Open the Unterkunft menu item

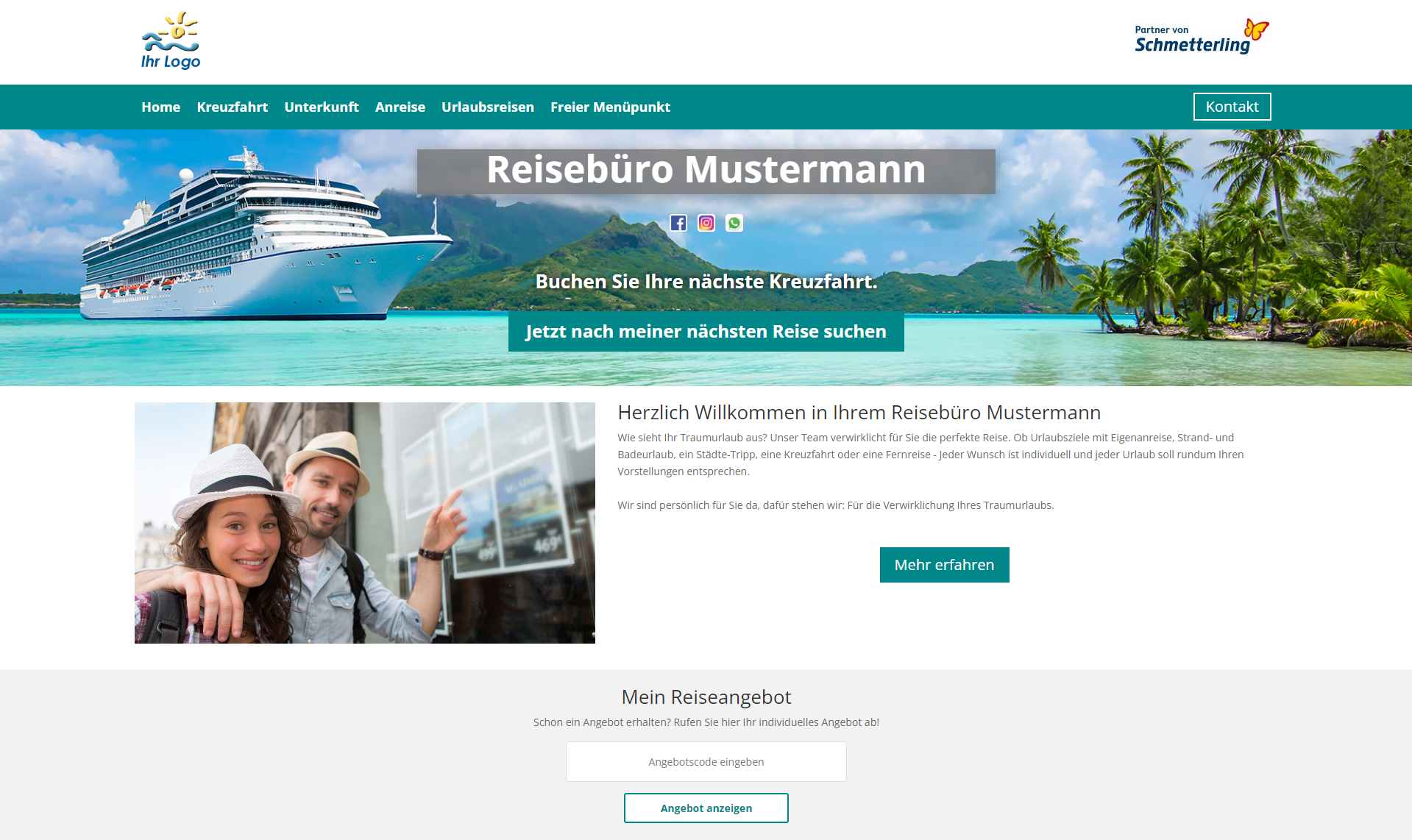point(322,107)
